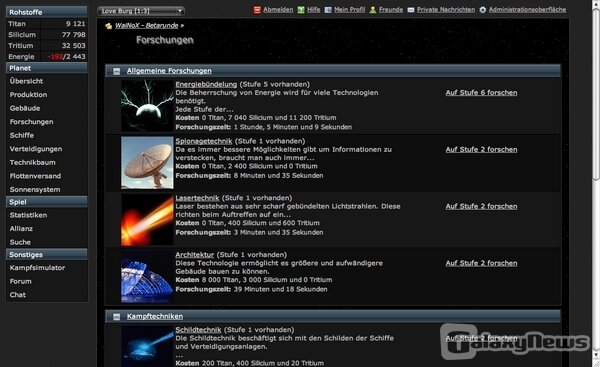Screen dimensions: 600x367
Task: Open the Freunde link
Action: click(391, 10)
